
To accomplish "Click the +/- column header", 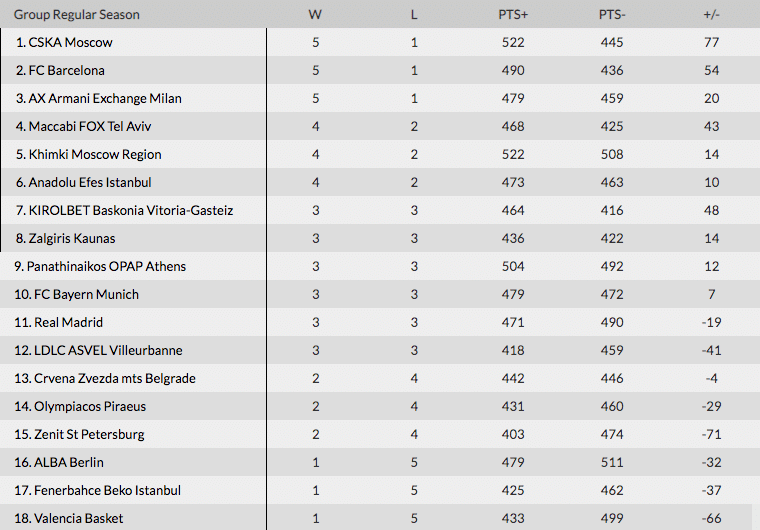I will [711, 15].
